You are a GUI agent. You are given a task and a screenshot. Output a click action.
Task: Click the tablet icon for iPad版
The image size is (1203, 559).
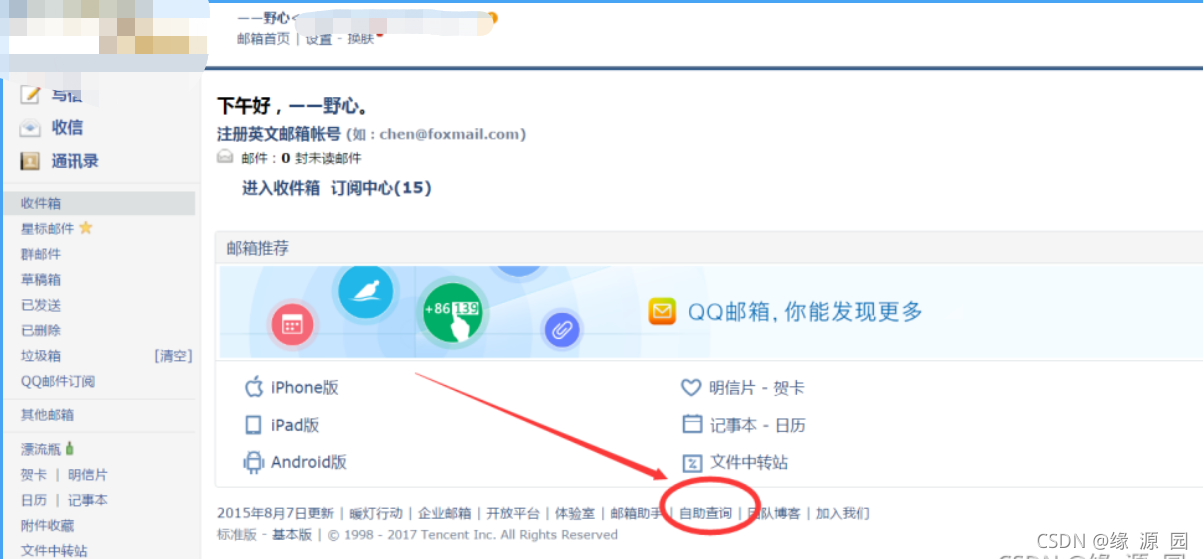254,425
